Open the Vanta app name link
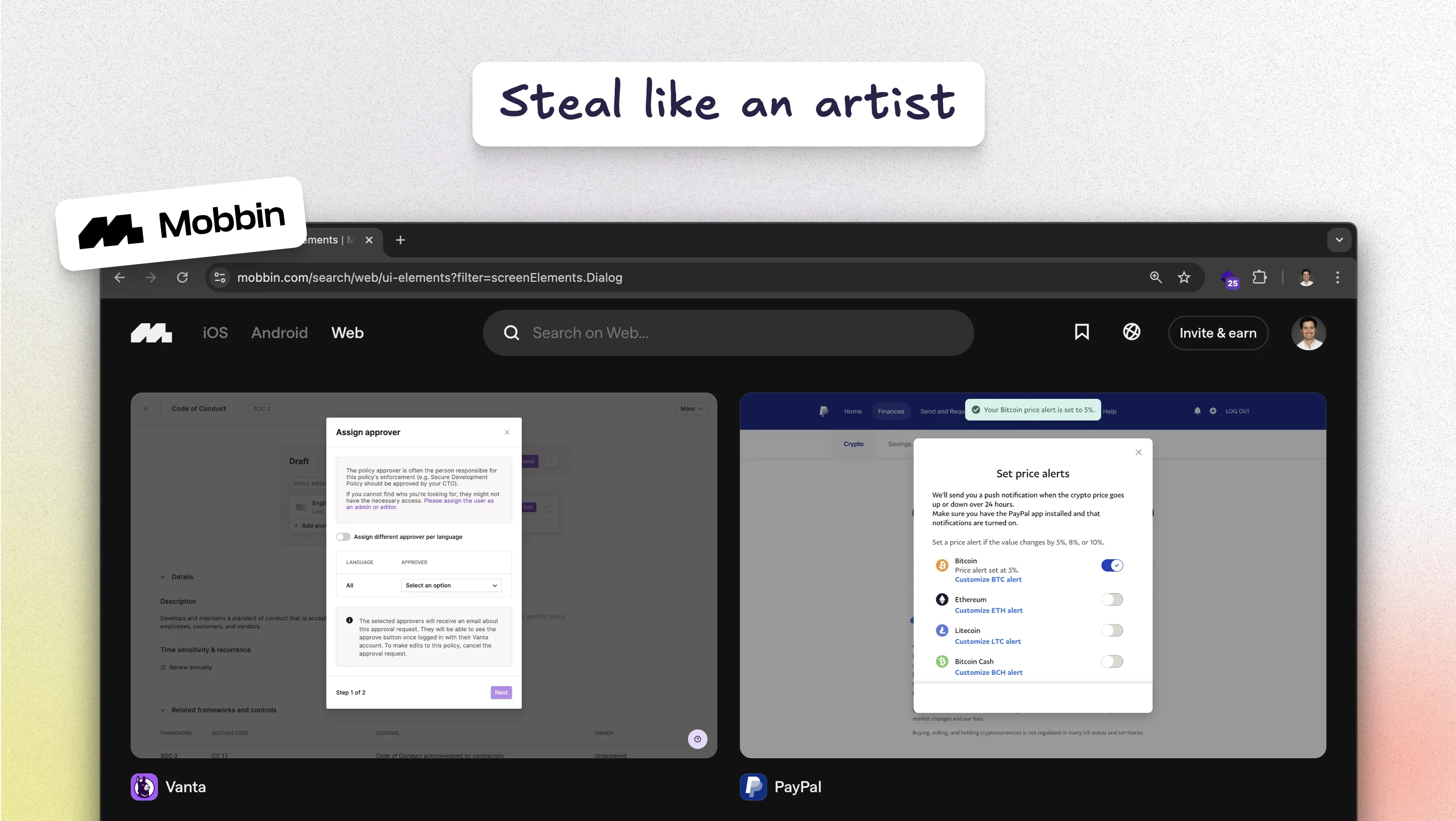 click(185, 787)
